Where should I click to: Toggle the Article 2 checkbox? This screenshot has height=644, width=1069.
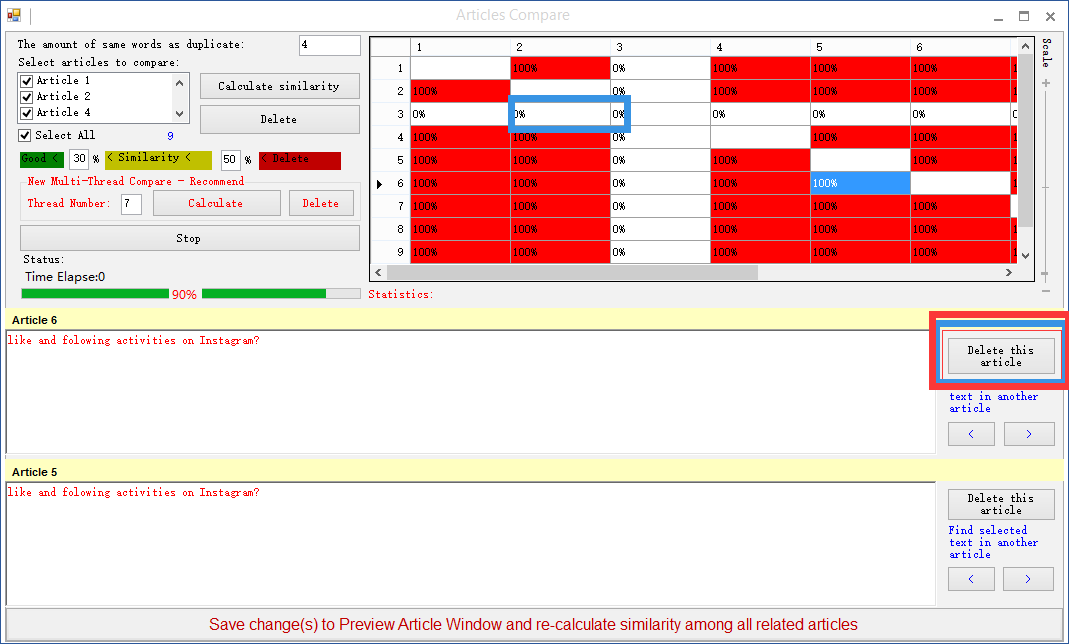[x=27, y=97]
